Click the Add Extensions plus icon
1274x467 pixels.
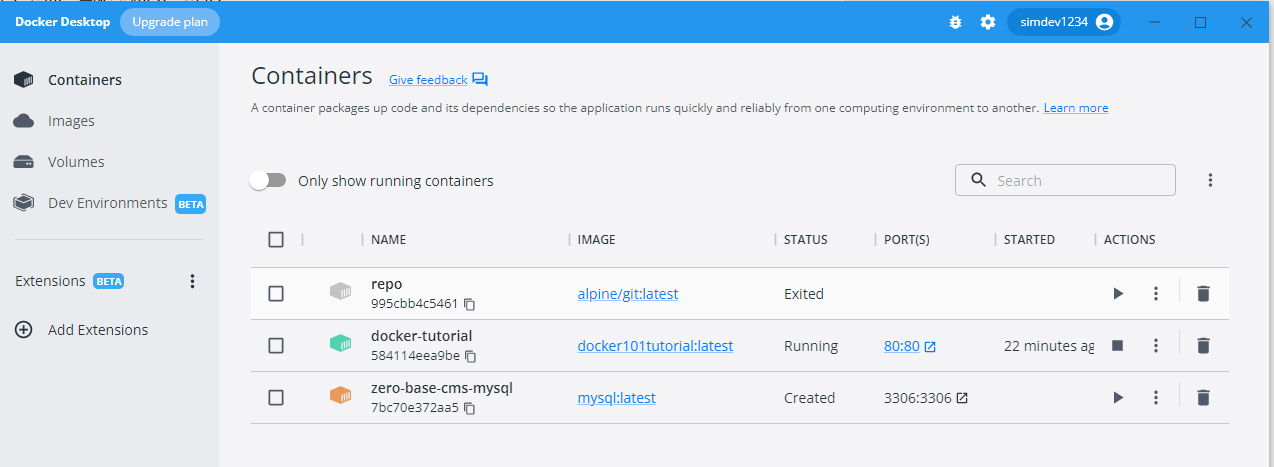[x=23, y=330]
